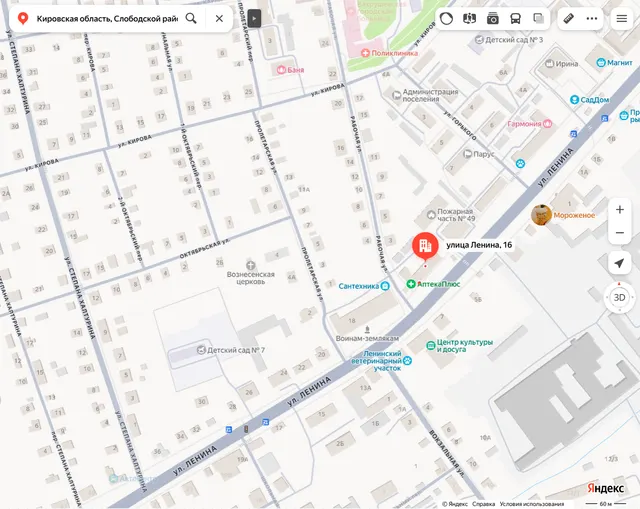Screen dimensions: 640x509
Task: Open the three-dots more tools menu
Action: (x=592, y=18)
